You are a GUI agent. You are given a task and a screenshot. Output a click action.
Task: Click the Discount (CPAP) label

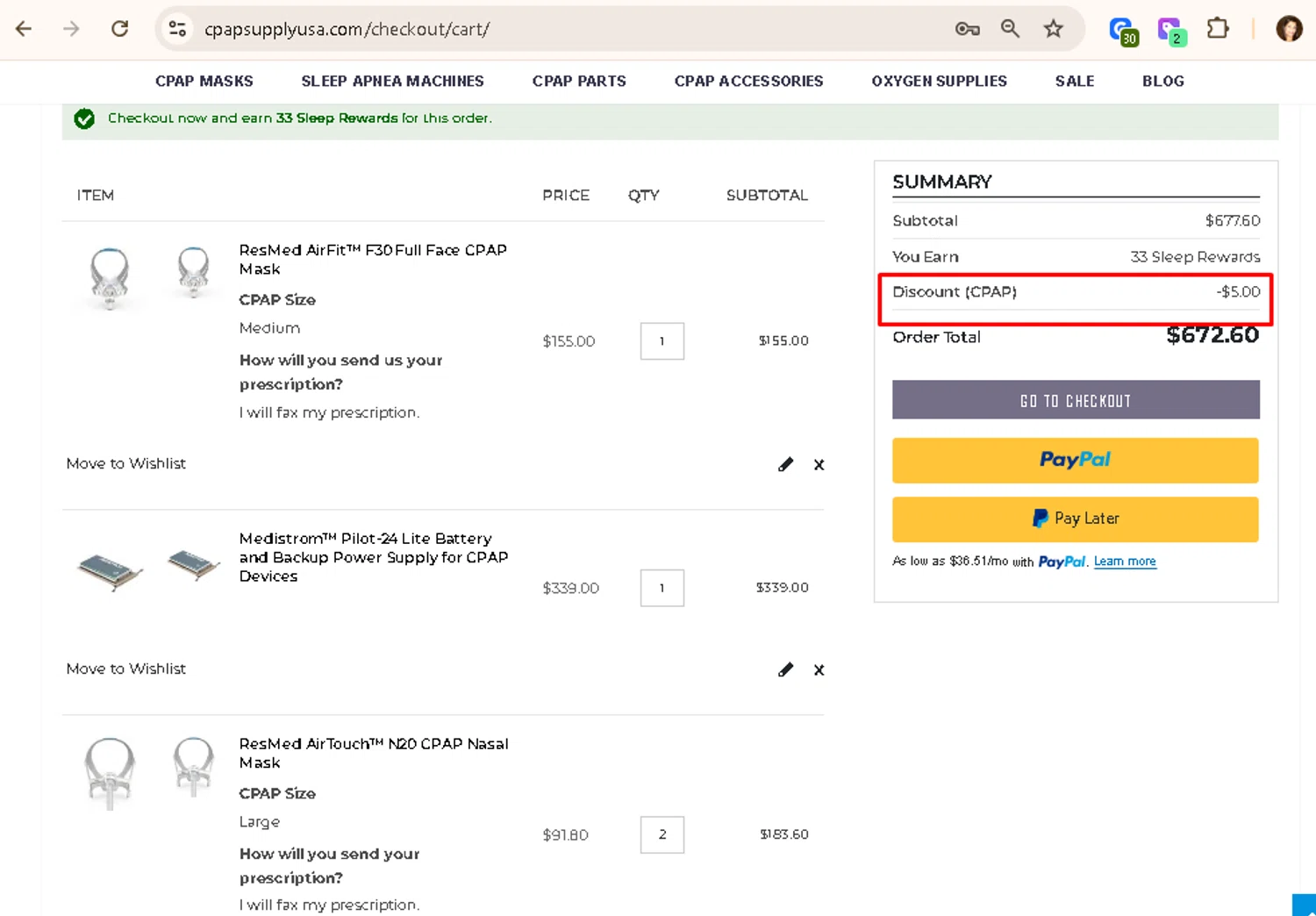tap(955, 291)
